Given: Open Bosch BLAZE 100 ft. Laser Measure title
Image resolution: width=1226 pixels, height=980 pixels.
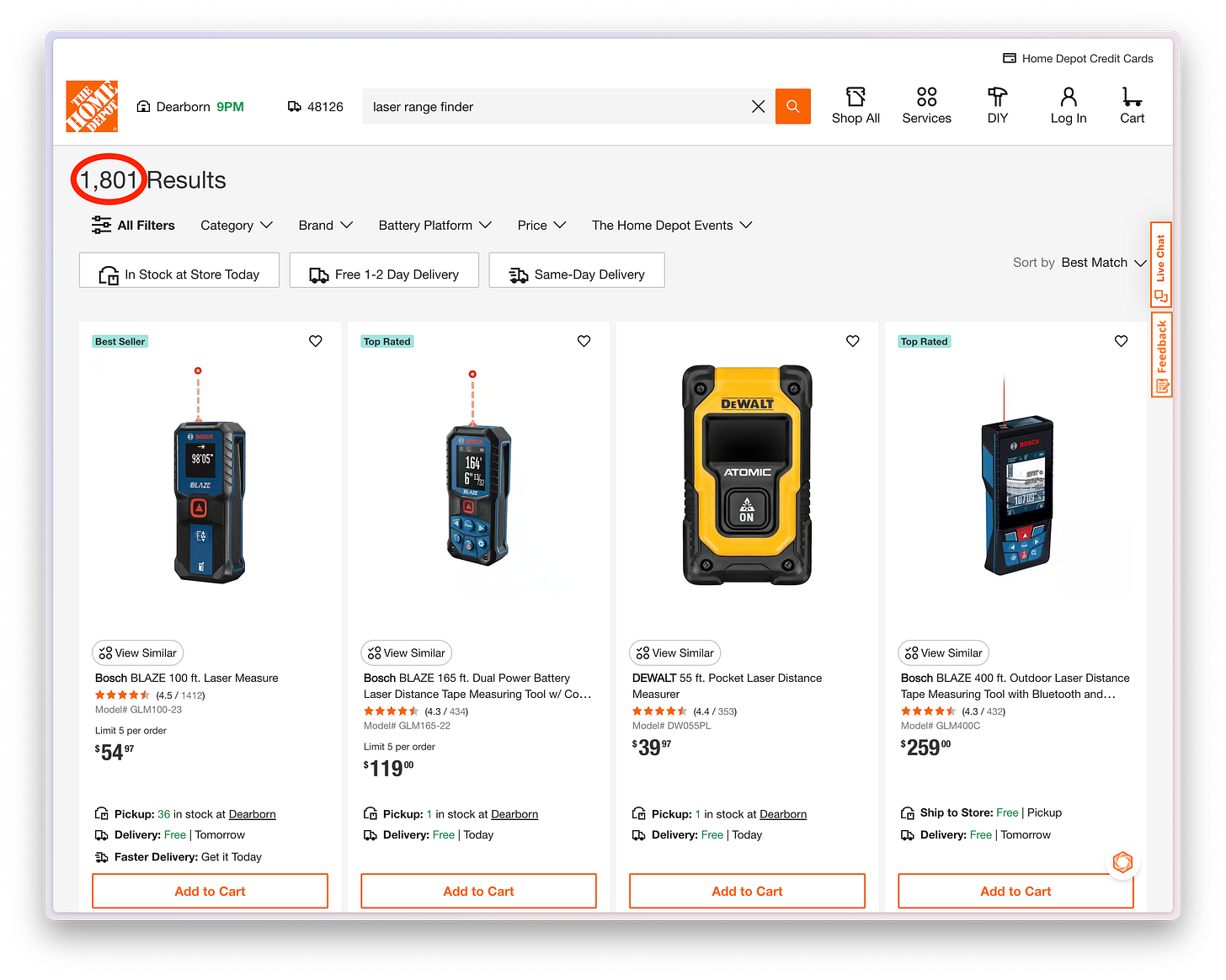Looking at the screenshot, I should 187,678.
